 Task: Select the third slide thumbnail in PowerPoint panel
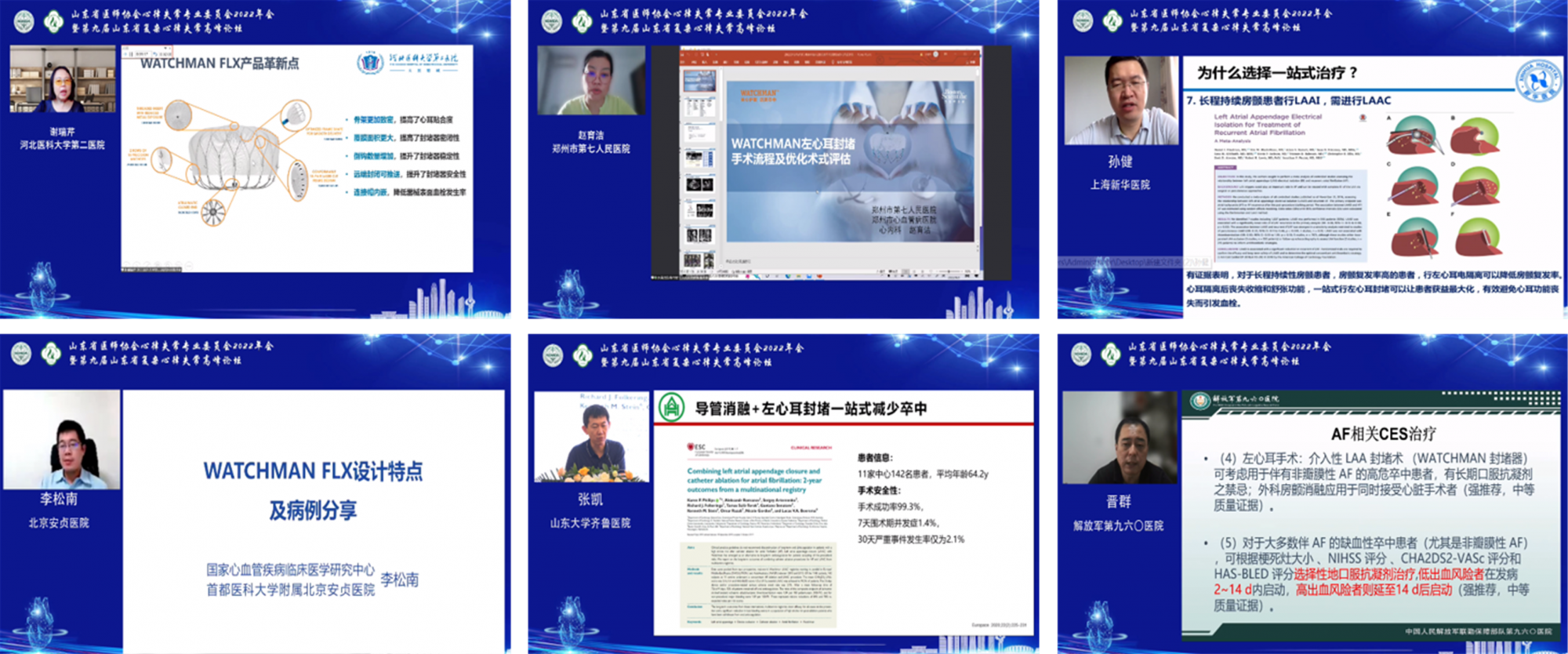click(699, 133)
